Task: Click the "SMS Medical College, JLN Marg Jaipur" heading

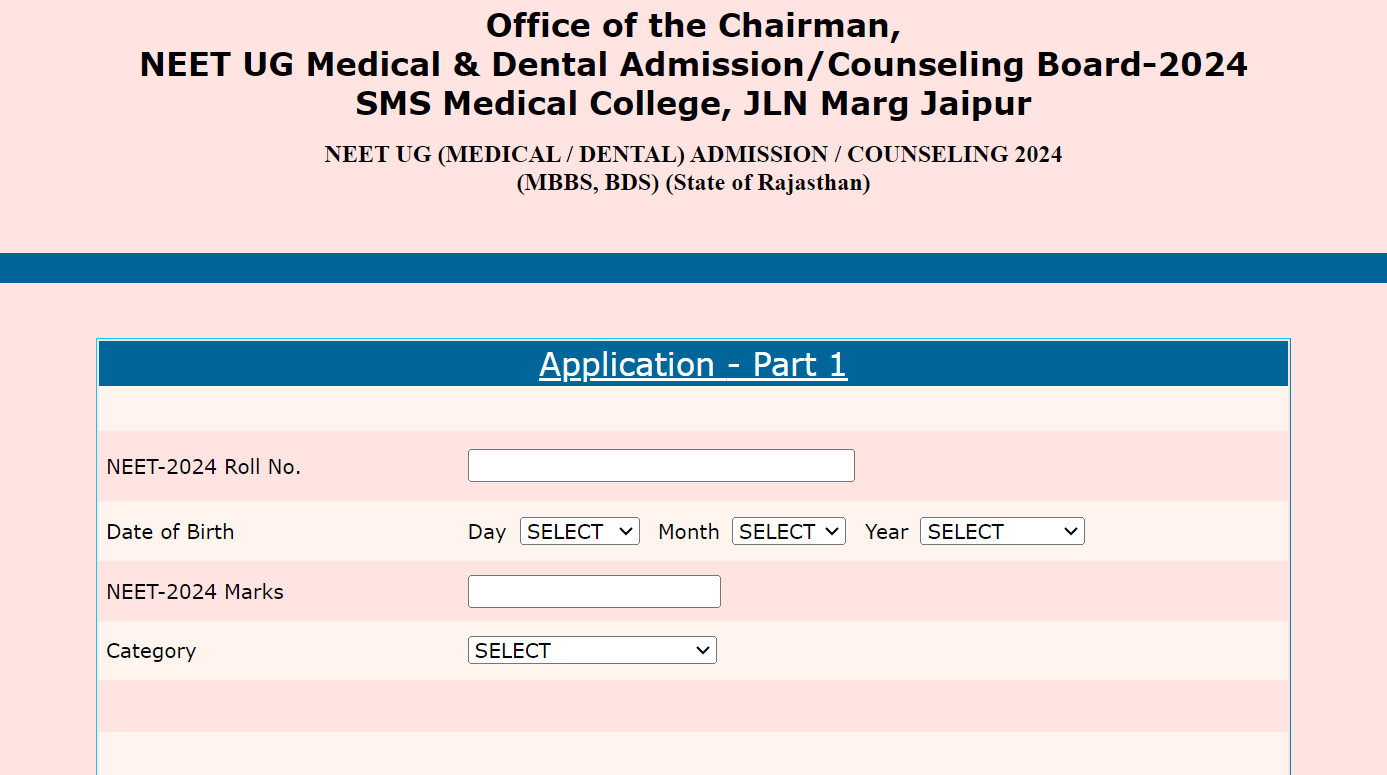Action: (693, 104)
